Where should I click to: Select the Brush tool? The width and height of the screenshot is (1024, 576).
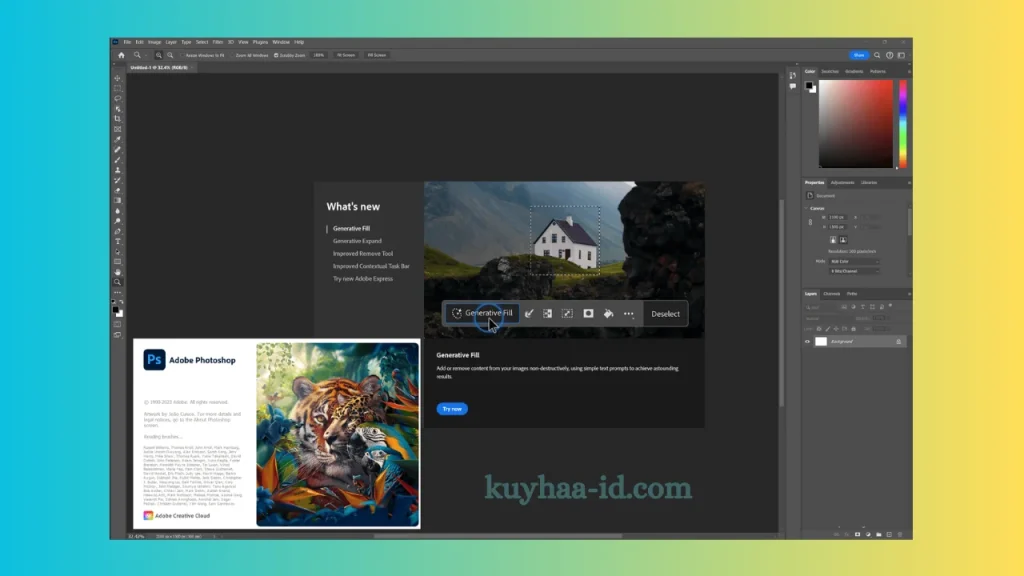point(118,160)
